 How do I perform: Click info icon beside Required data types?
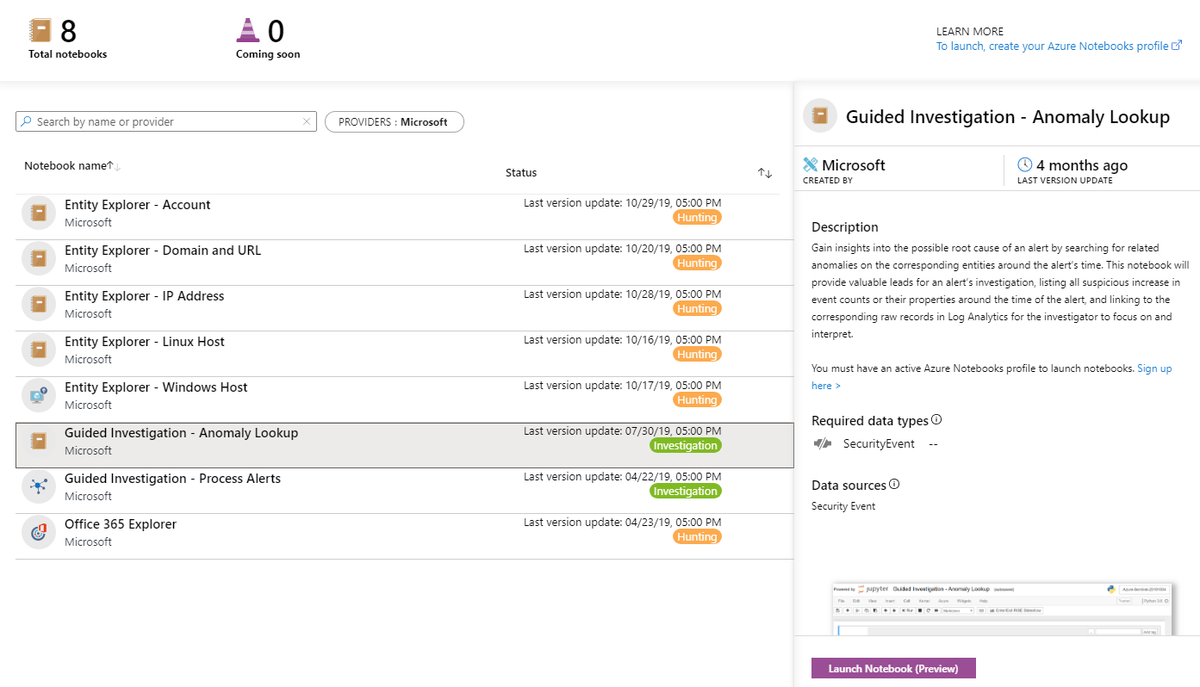[937, 420]
